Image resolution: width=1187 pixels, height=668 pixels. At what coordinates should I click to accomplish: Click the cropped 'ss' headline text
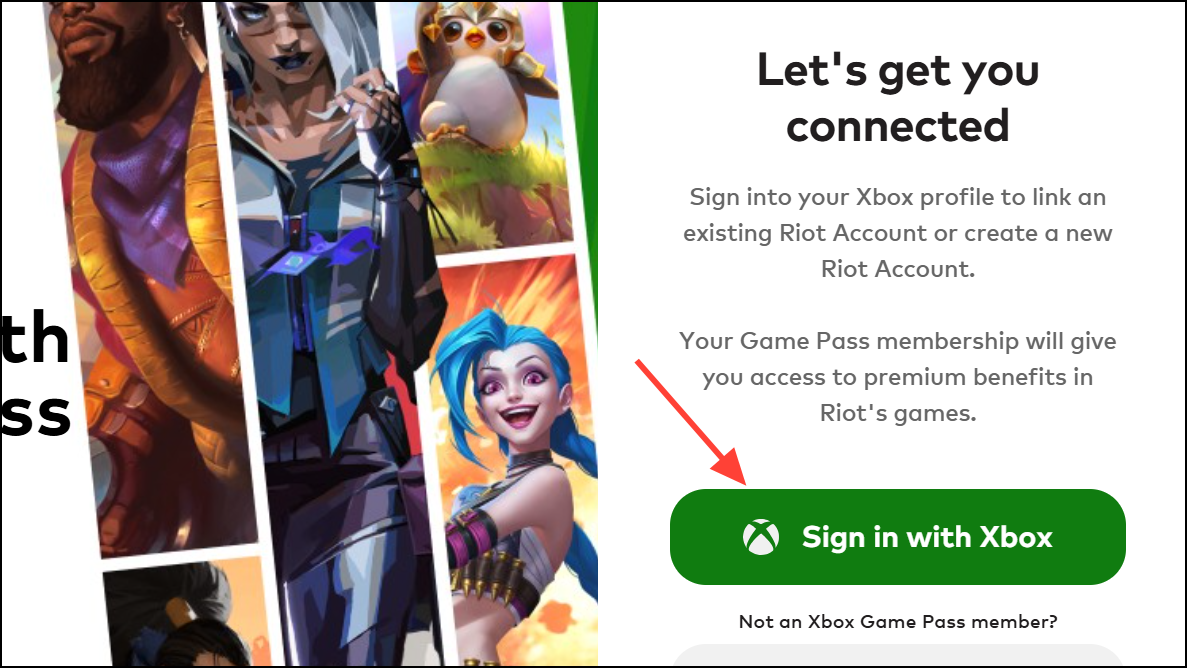[35, 415]
